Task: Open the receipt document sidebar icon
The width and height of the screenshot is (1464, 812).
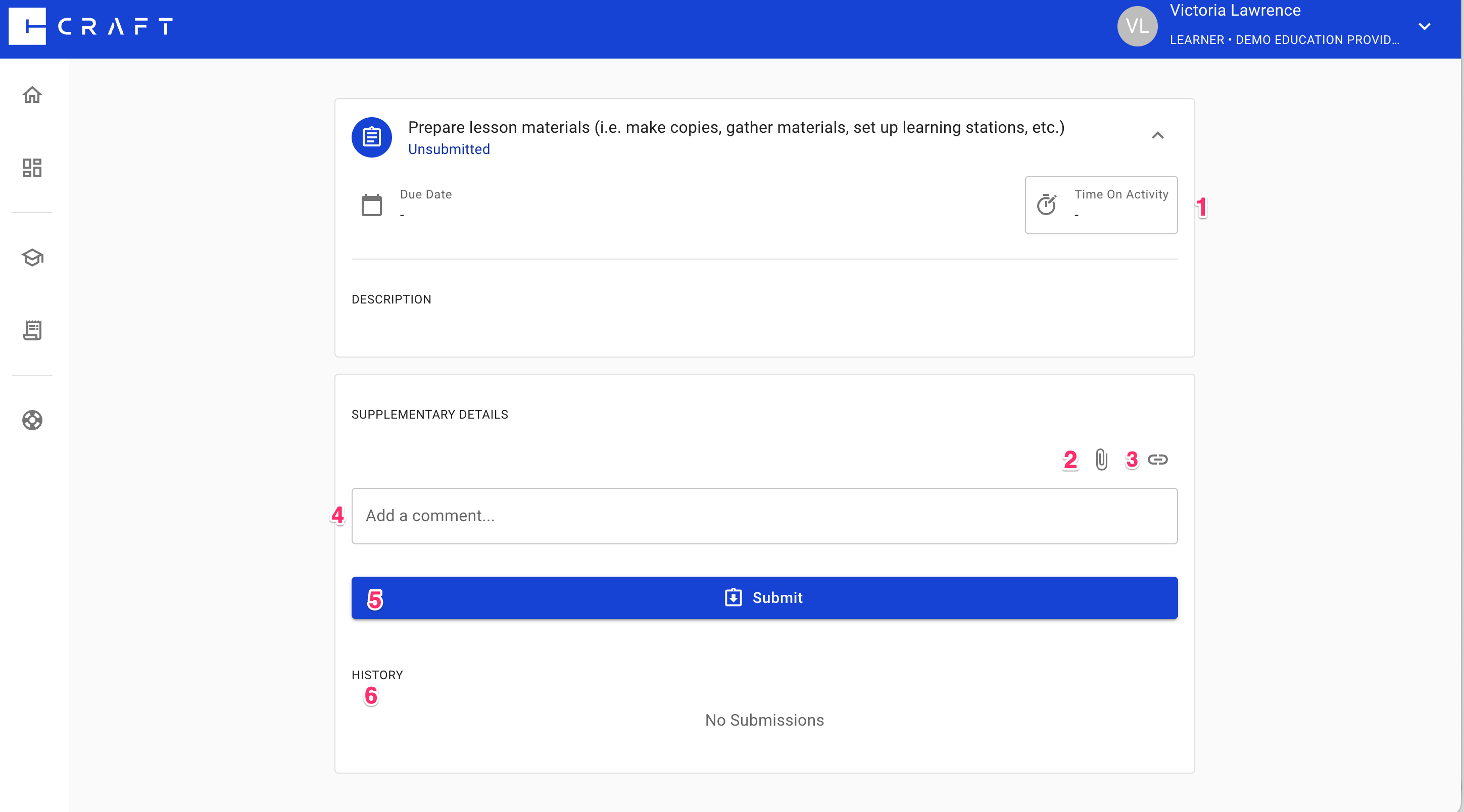Action: click(x=32, y=330)
